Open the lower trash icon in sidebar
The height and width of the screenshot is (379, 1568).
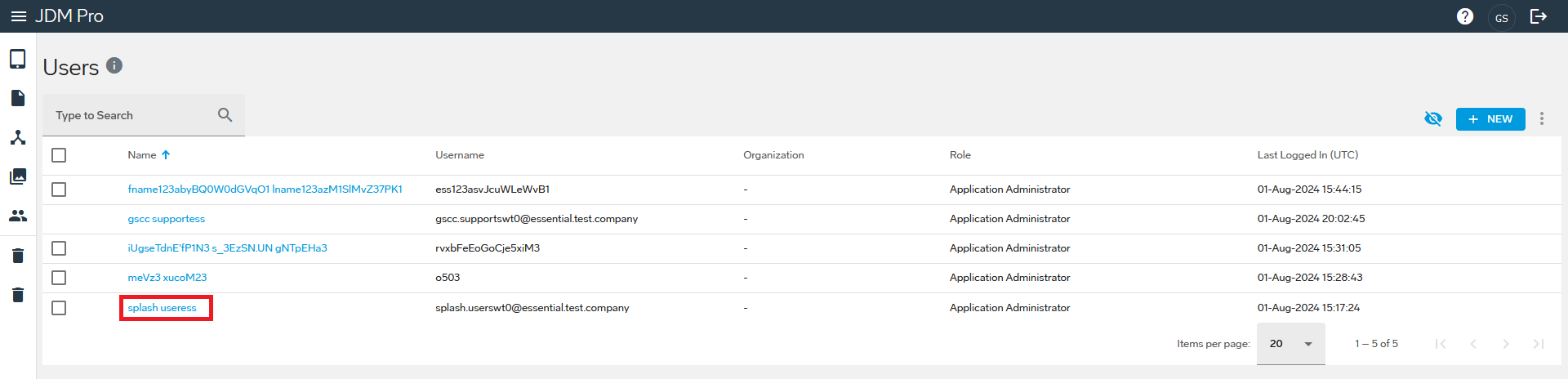[18, 295]
